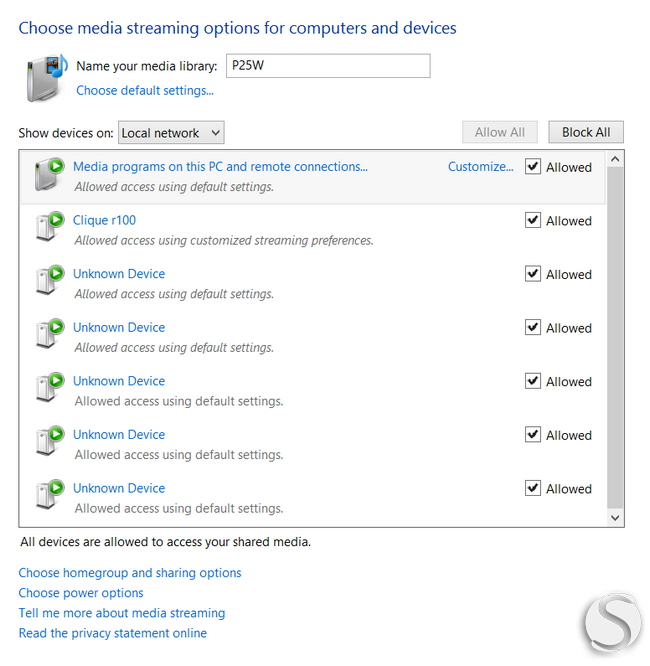The height and width of the screenshot is (666, 650).
Task: Open Choose default settings... link
Action: pos(145,90)
